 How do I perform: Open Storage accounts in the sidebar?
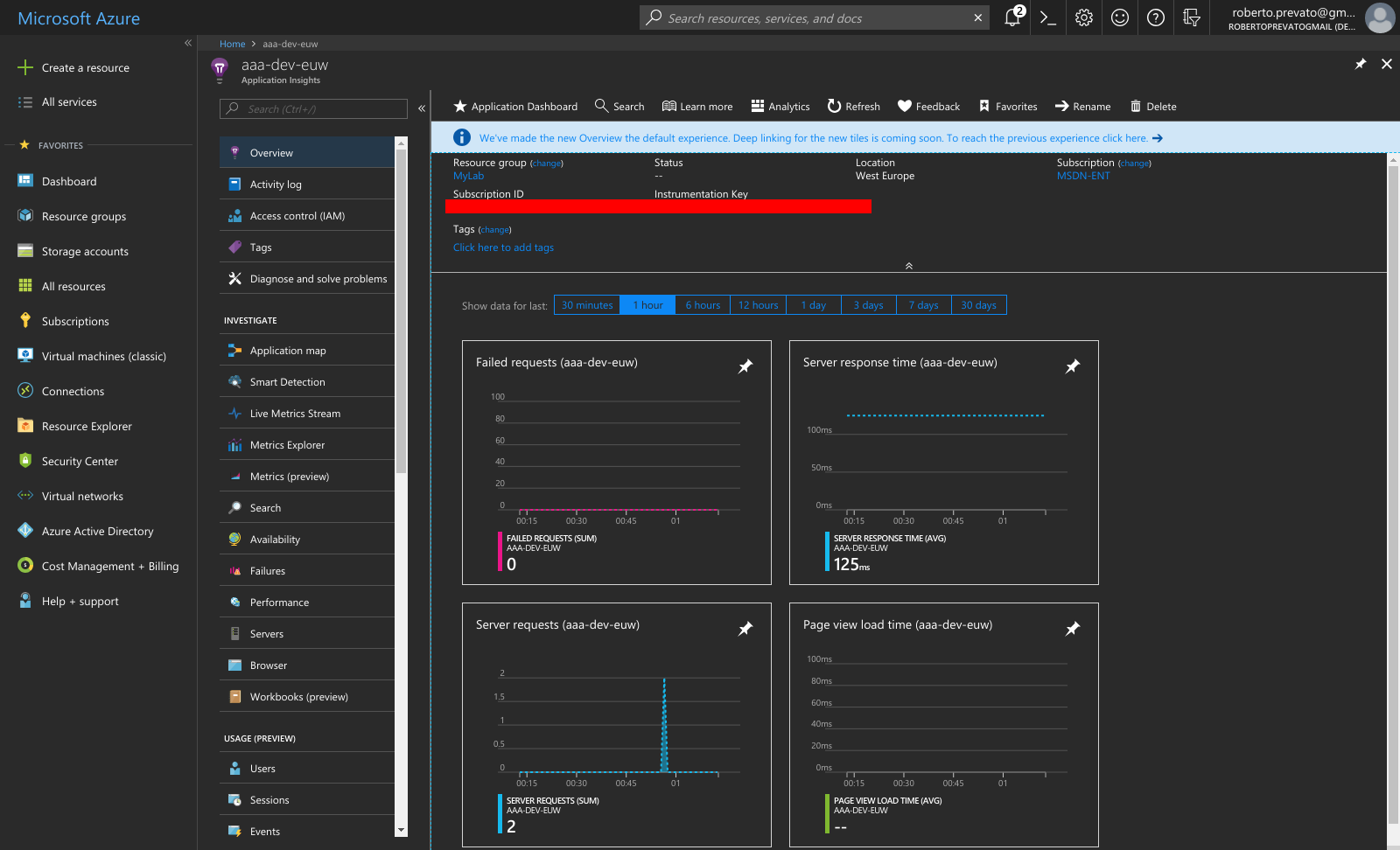click(85, 251)
